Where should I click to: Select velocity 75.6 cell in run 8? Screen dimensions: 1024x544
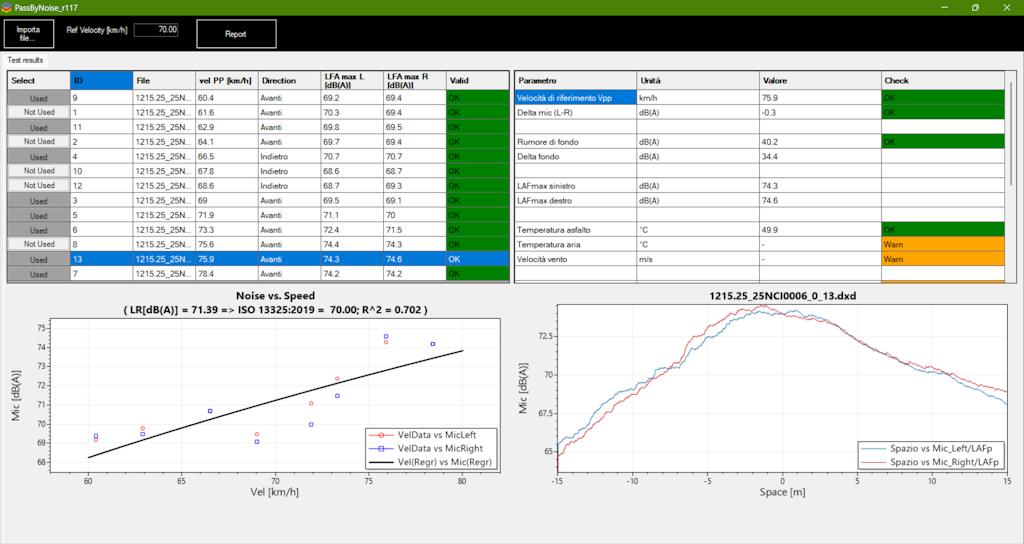tap(227, 244)
